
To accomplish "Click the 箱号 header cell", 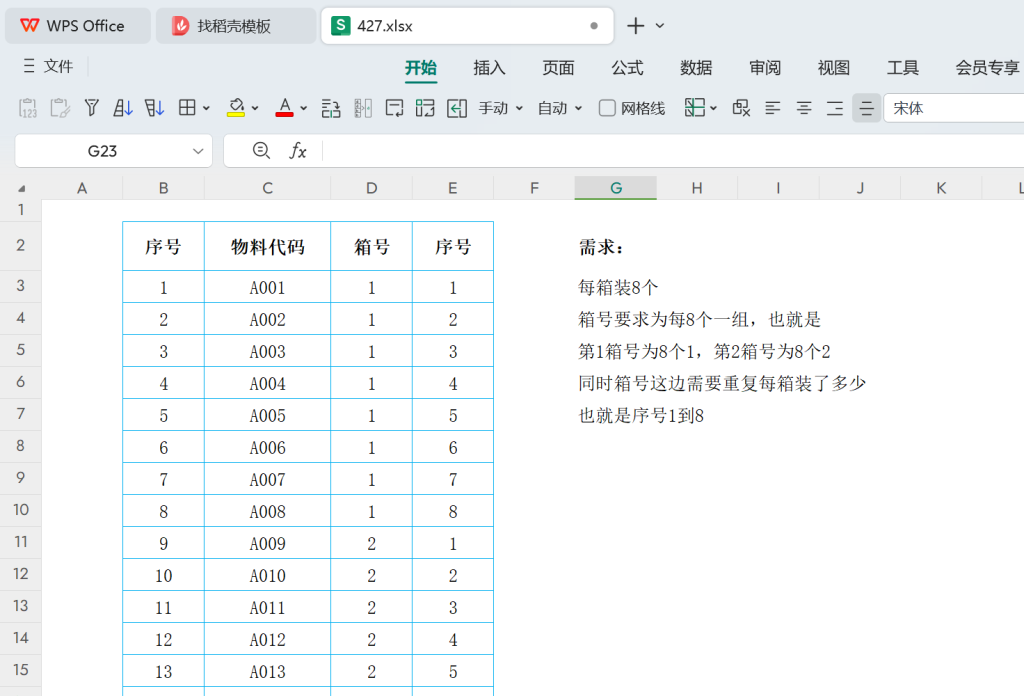I will tap(372, 247).
